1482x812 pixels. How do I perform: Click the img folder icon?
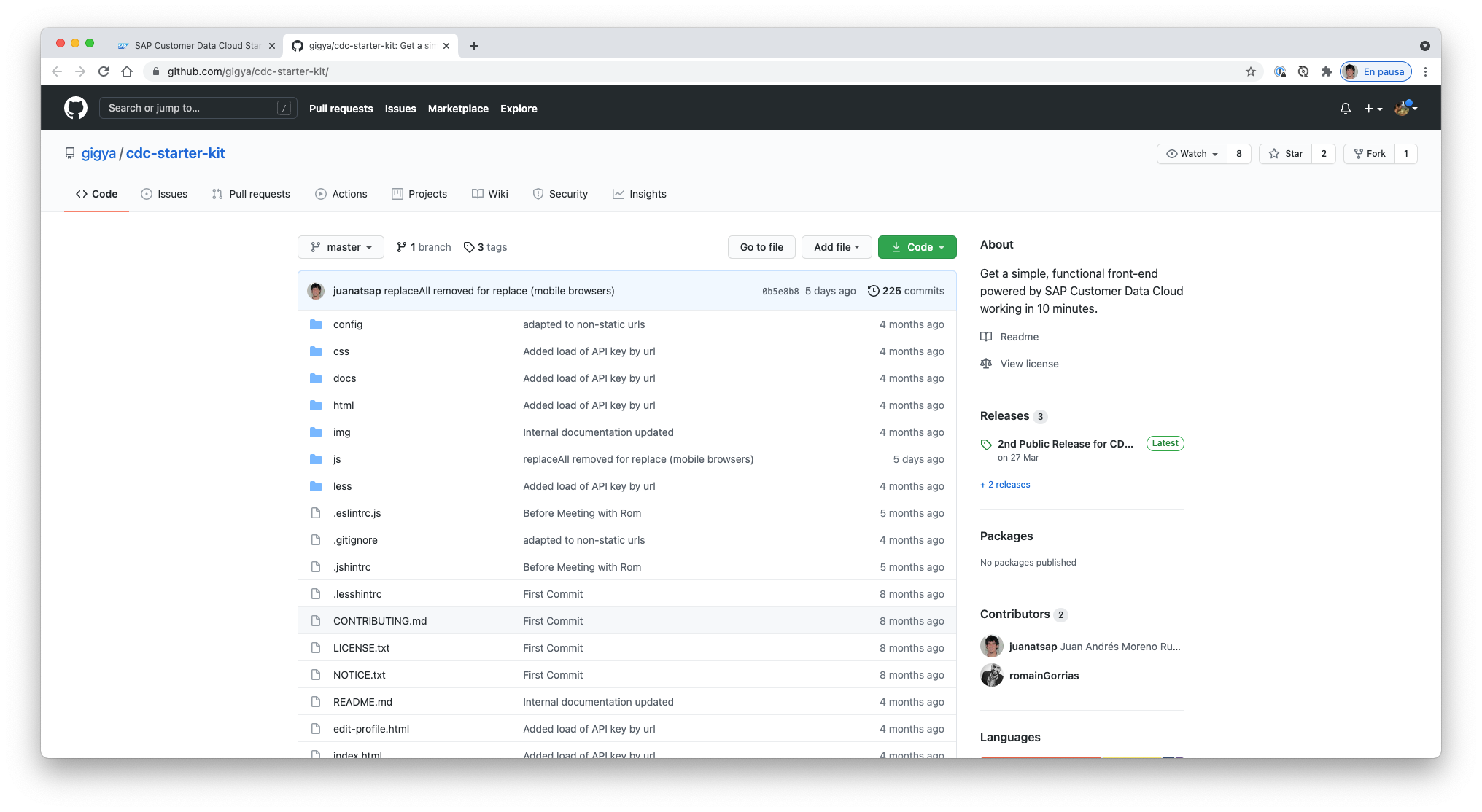[x=316, y=432]
